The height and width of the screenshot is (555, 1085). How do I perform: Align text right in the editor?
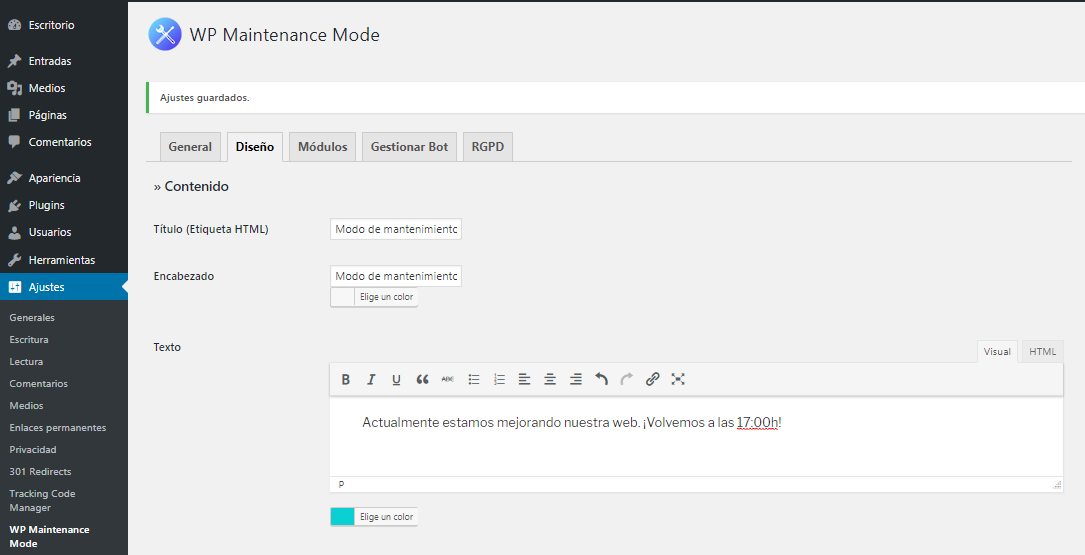(x=576, y=379)
